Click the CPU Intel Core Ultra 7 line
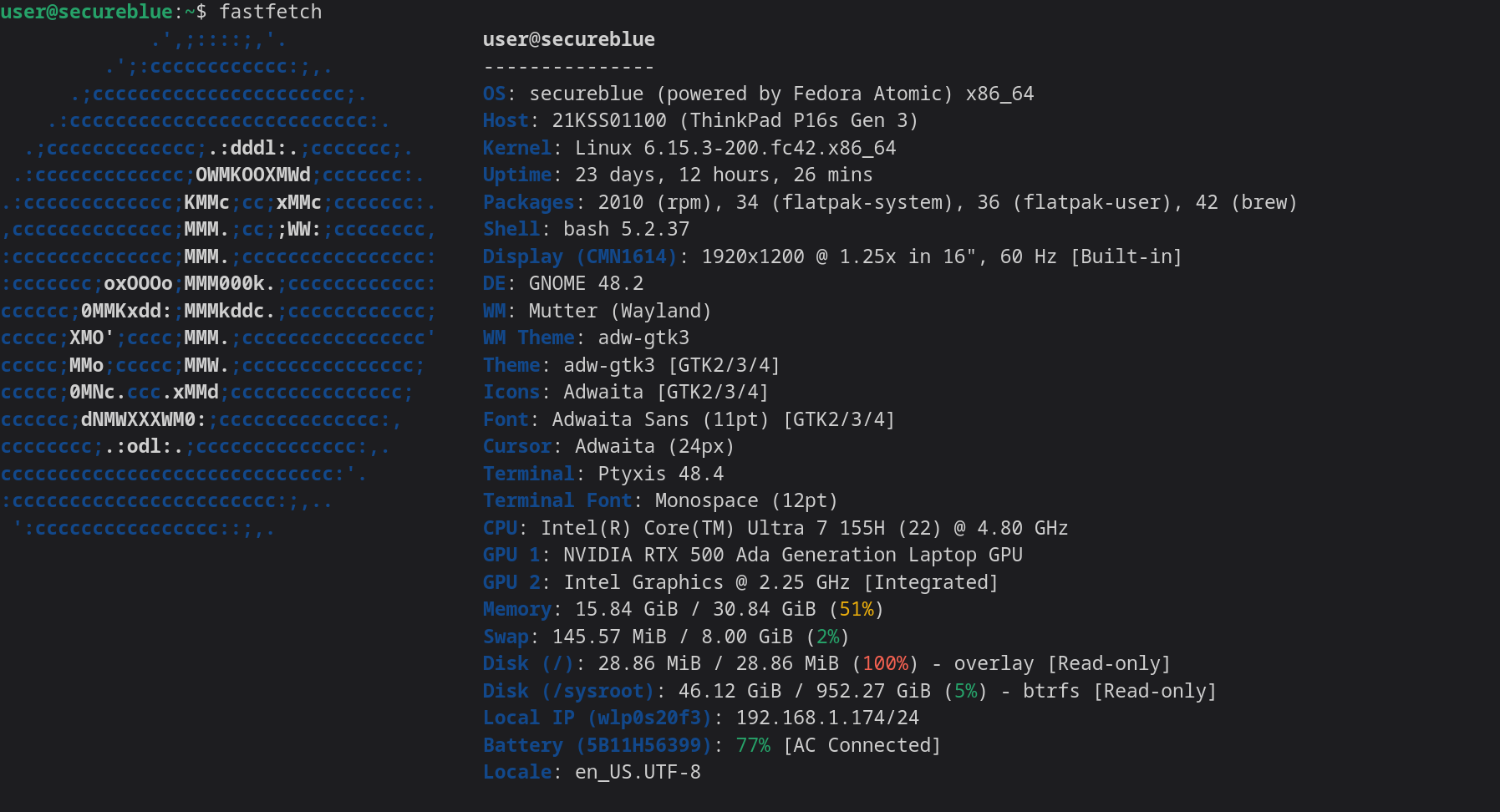 (775, 528)
